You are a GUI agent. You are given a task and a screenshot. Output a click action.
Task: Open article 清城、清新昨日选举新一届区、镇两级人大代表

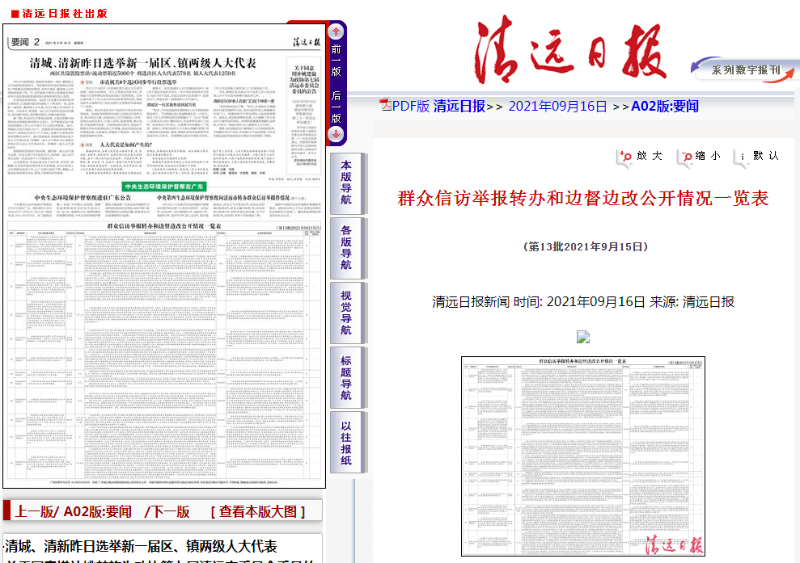[141, 546]
